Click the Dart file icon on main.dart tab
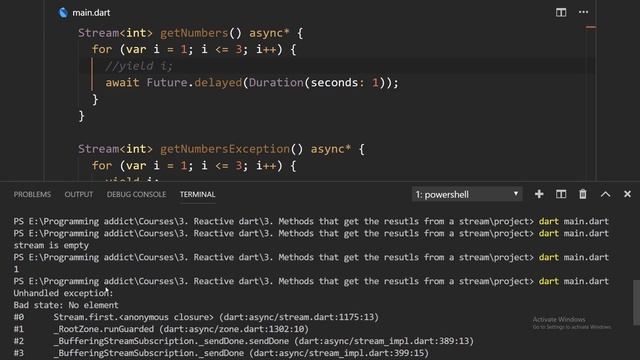 (63, 13)
